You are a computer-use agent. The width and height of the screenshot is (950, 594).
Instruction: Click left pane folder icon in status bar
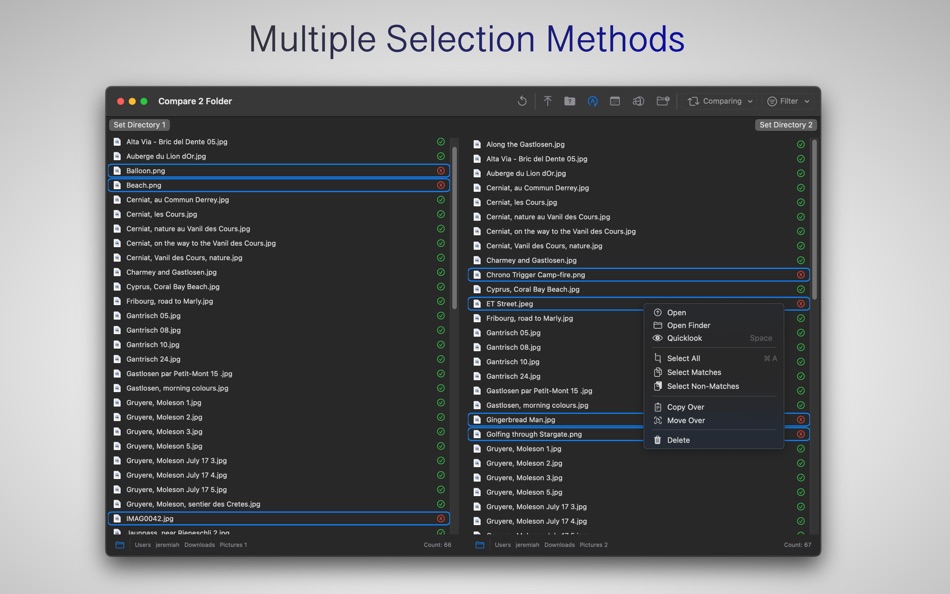(120, 545)
